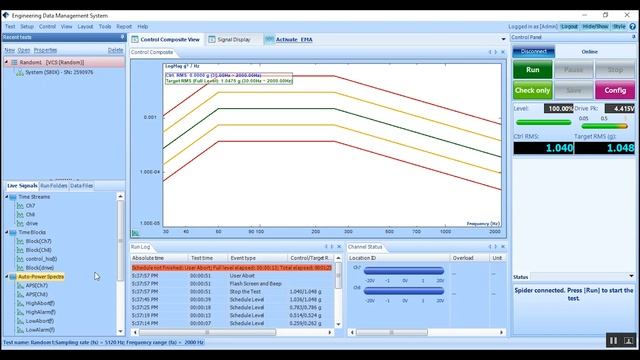Click the video pause icon at bottom right
Viewport: 640px width, 360px height.
[x=613, y=340]
